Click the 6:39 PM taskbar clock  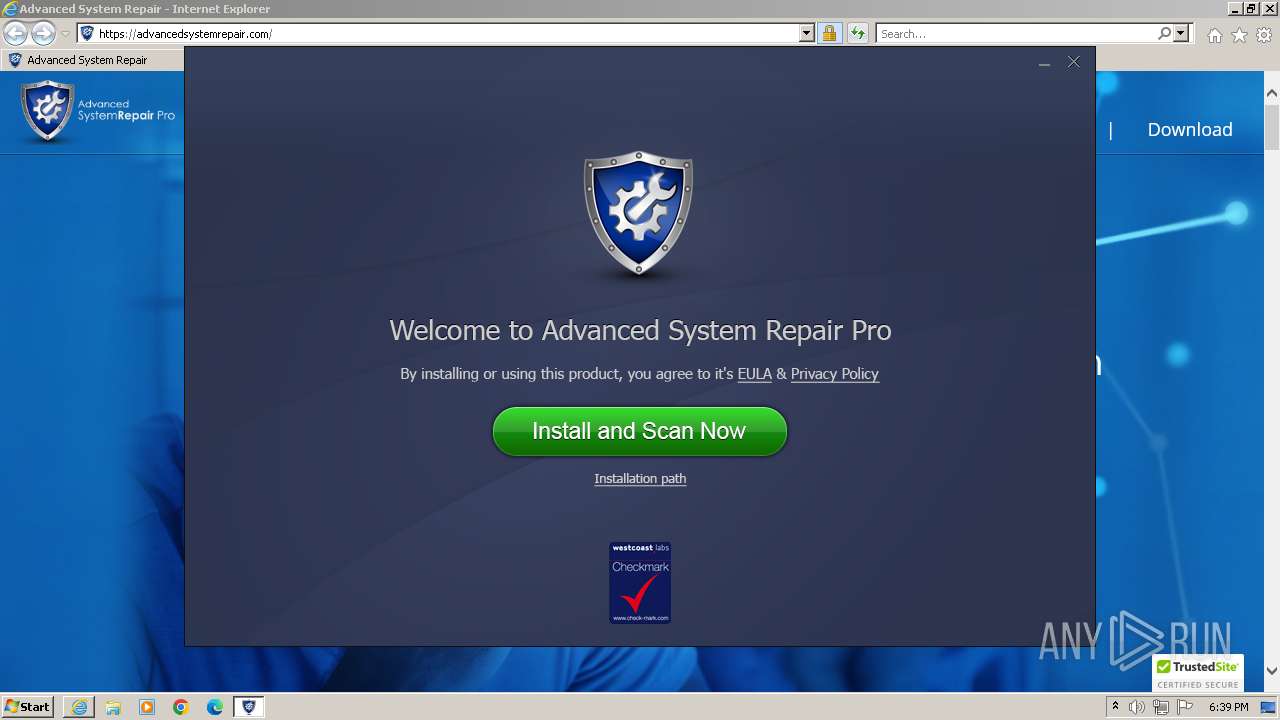click(1228, 707)
